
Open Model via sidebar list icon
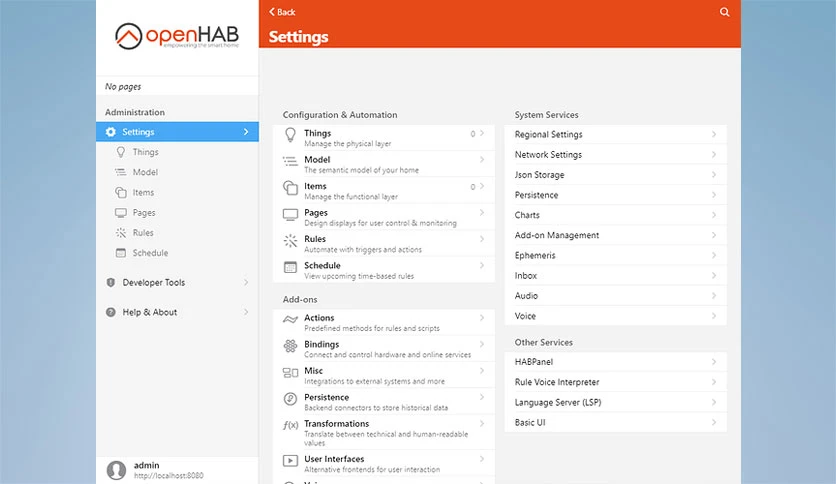(x=120, y=172)
